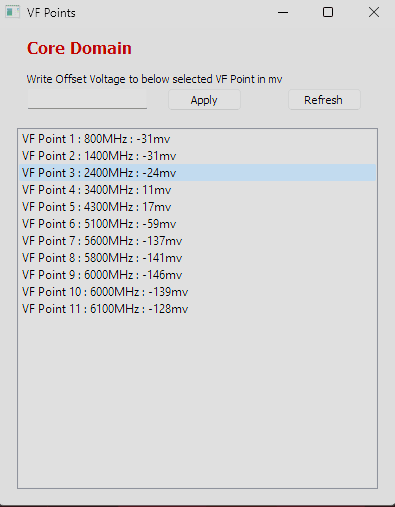Pick VF Point 5 at 4300MHz
This screenshot has height=507, width=395.
click(197, 207)
